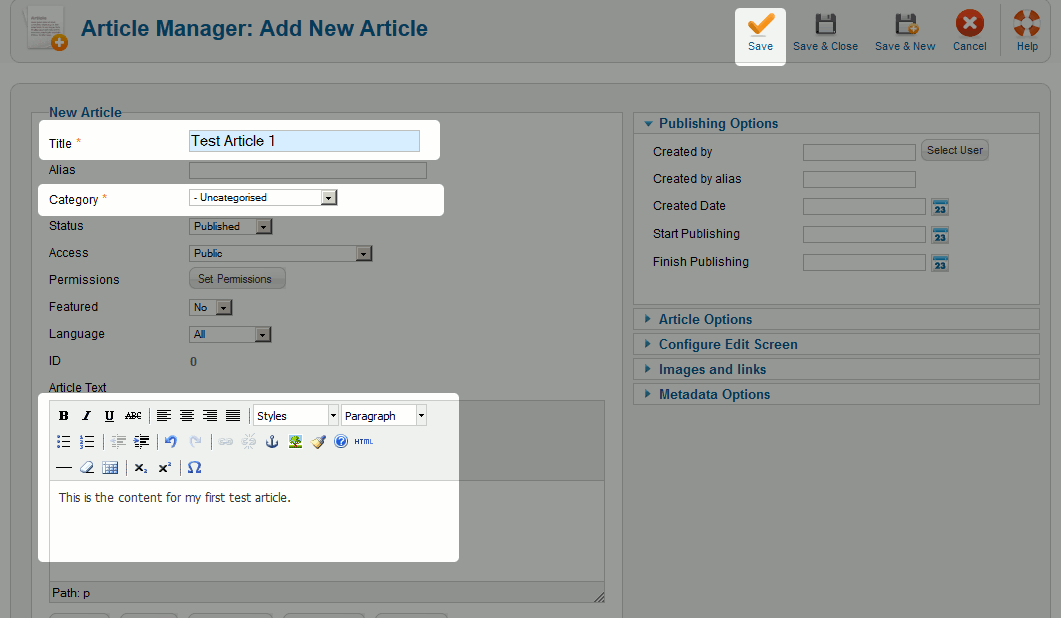The width and height of the screenshot is (1061, 618).
Task: Center-align the text
Action: (187, 416)
